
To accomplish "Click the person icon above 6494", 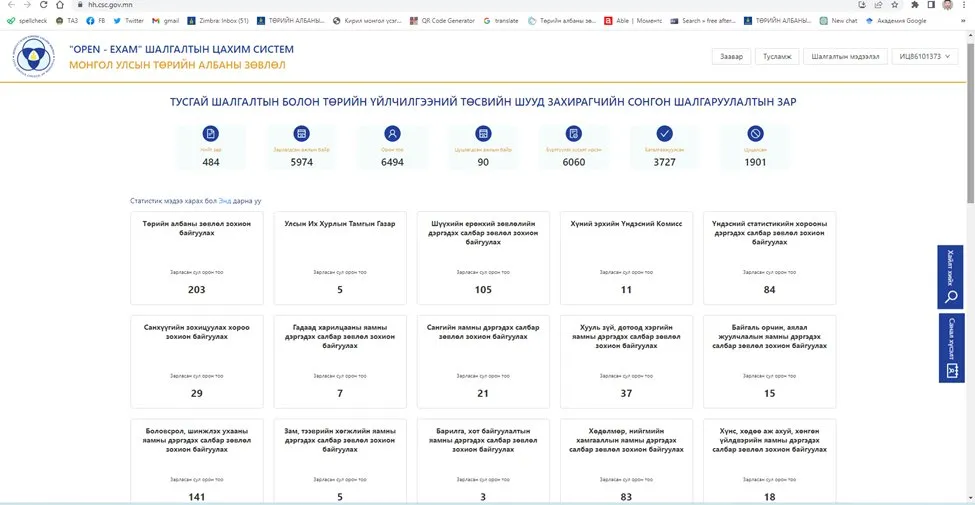I will 392,134.
